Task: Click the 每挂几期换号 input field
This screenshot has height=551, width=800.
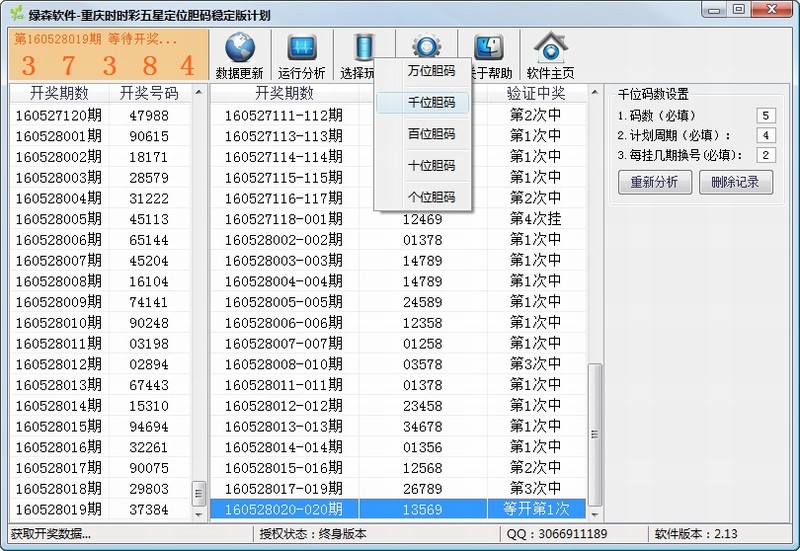Action: point(766,155)
